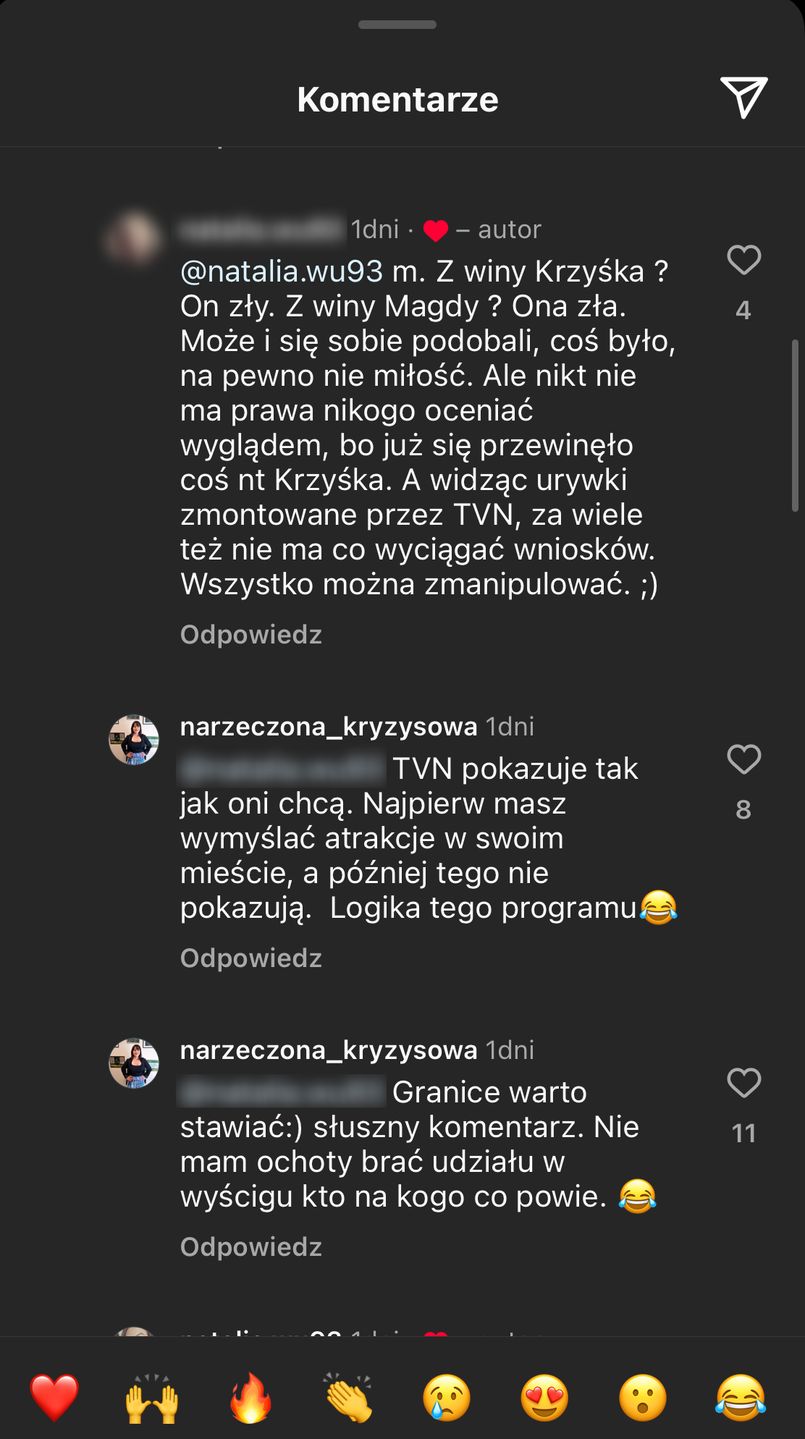Like the comment with 4 likes
The image size is (805, 1439).
point(743,261)
